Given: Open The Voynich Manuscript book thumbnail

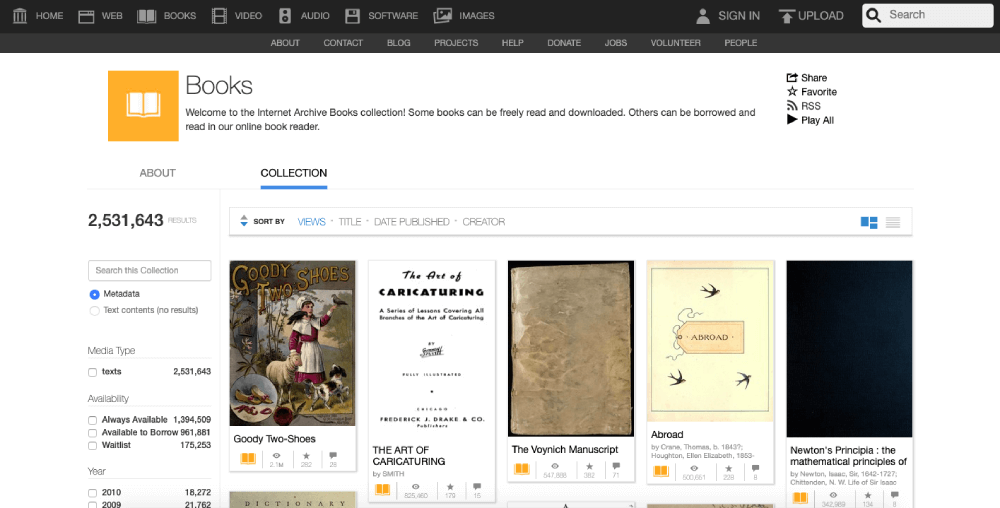Looking at the screenshot, I should [570, 348].
